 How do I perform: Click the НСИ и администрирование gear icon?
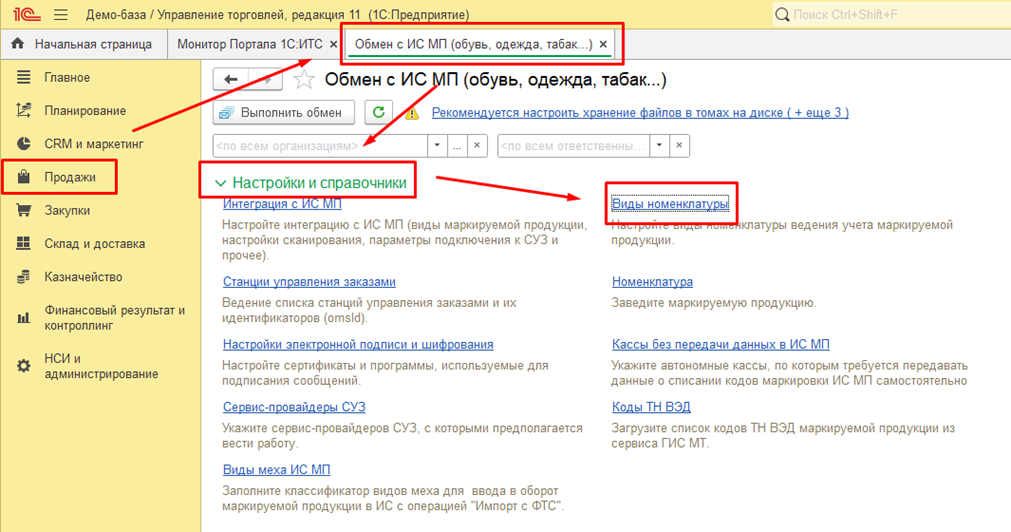[24, 366]
